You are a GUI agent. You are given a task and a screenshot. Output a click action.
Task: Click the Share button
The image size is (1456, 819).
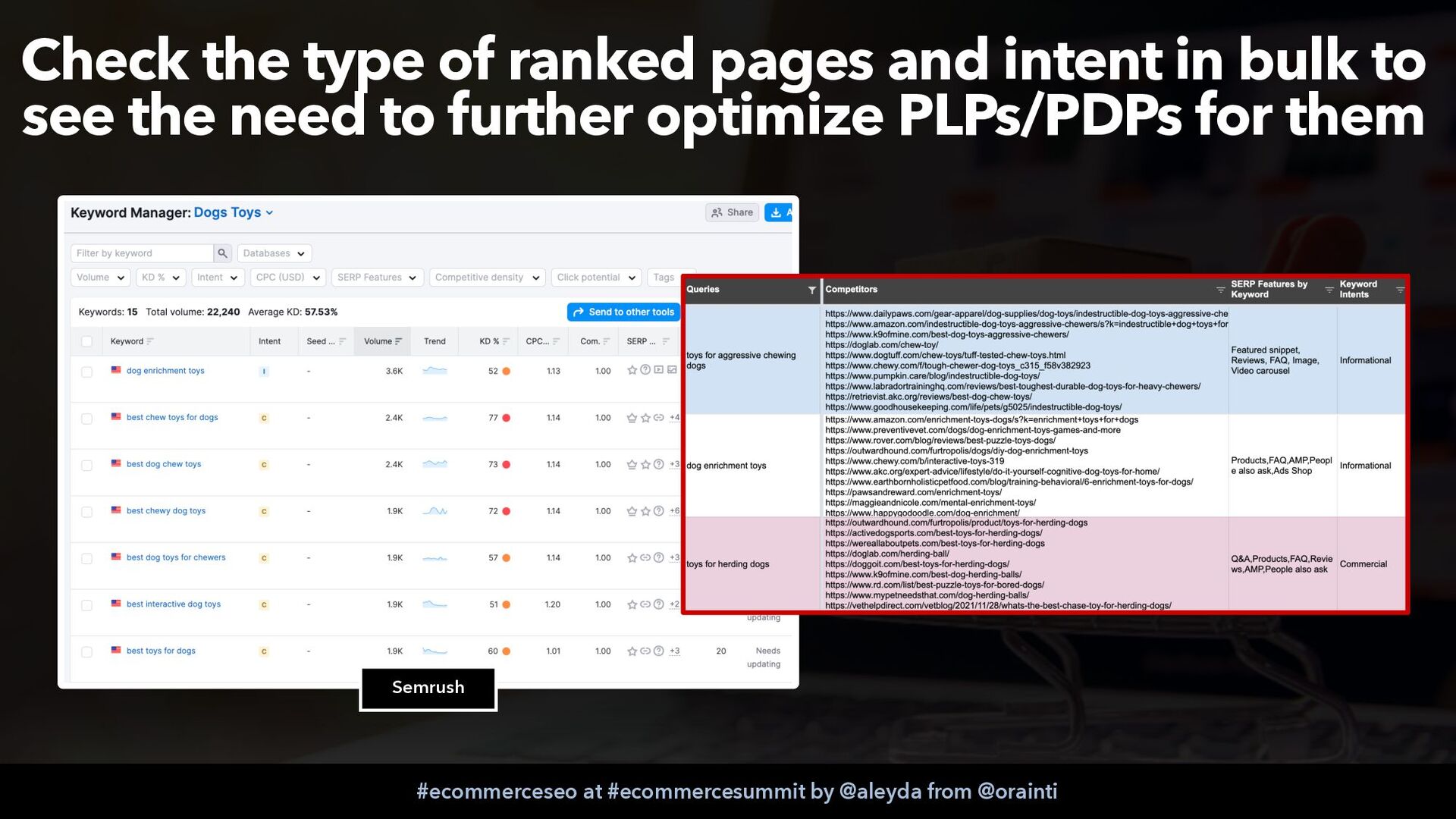733,213
